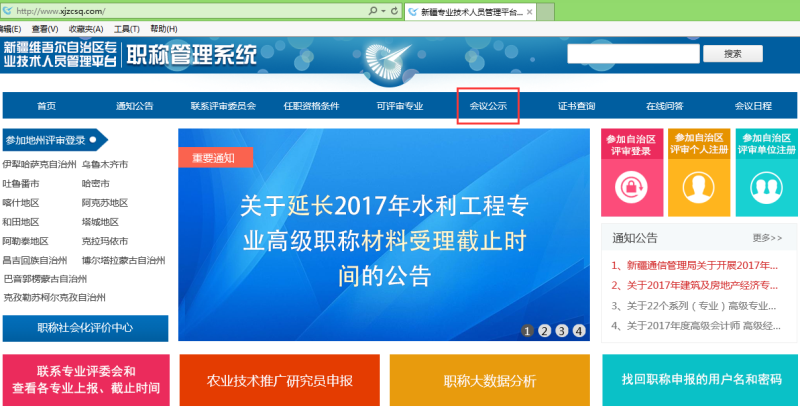The image size is (800, 408).
Task: Open the 会议公示 navigation tab
Action: tap(488, 106)
